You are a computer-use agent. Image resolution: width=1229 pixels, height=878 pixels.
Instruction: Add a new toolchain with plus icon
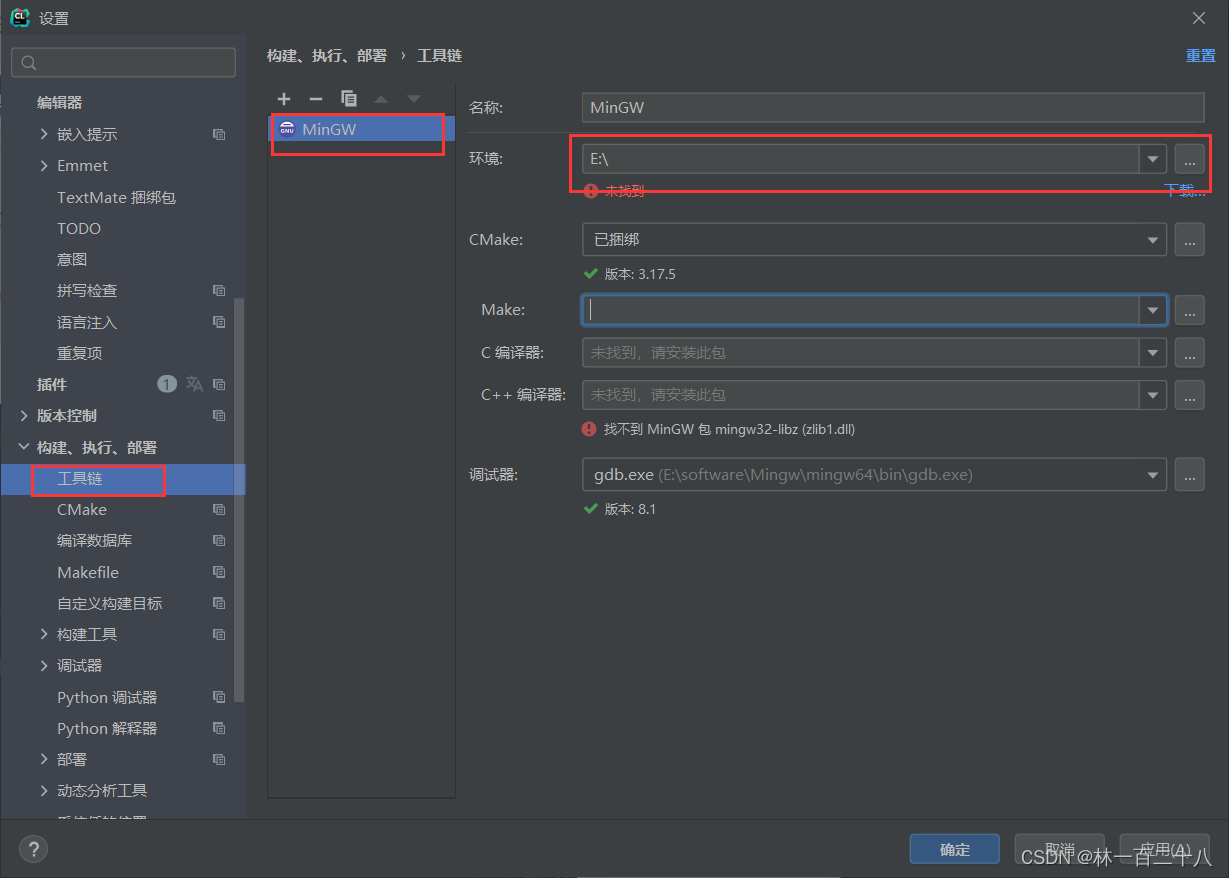[x=284, y=98]
